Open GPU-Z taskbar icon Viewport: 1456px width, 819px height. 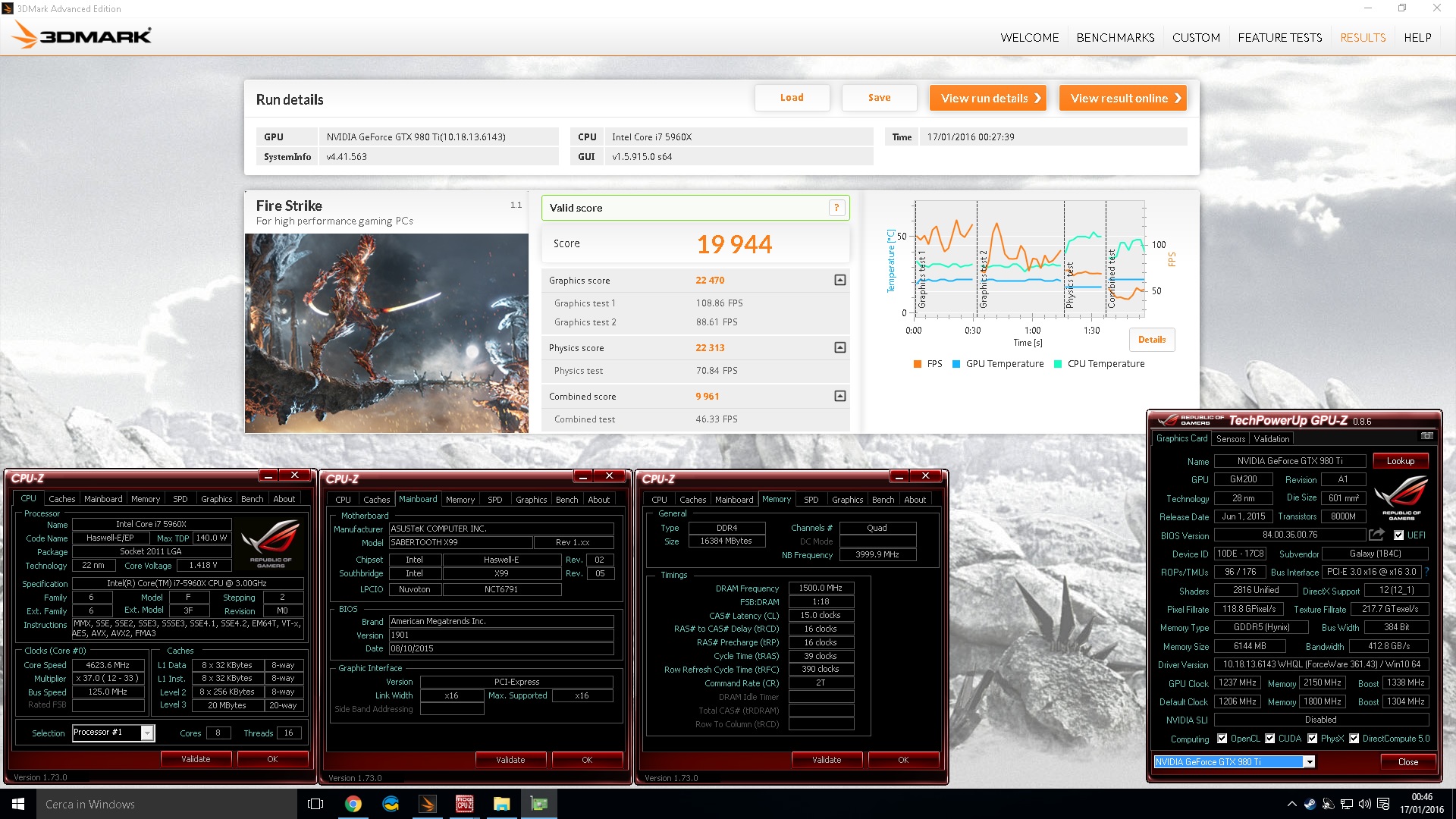click(539, 804)
